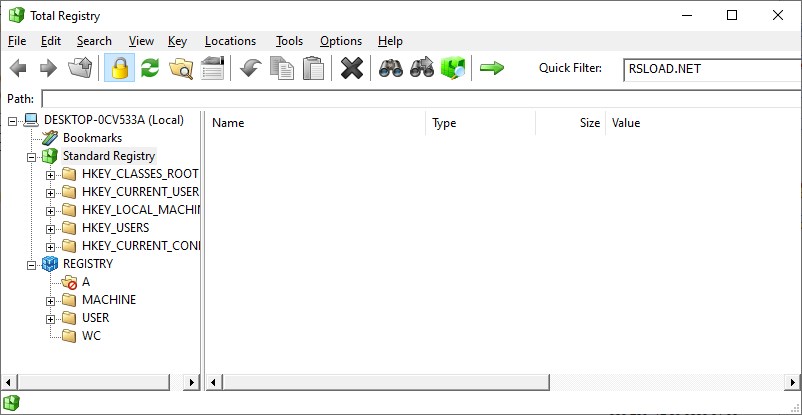Click the Bookmarks pencil icon

50,138
